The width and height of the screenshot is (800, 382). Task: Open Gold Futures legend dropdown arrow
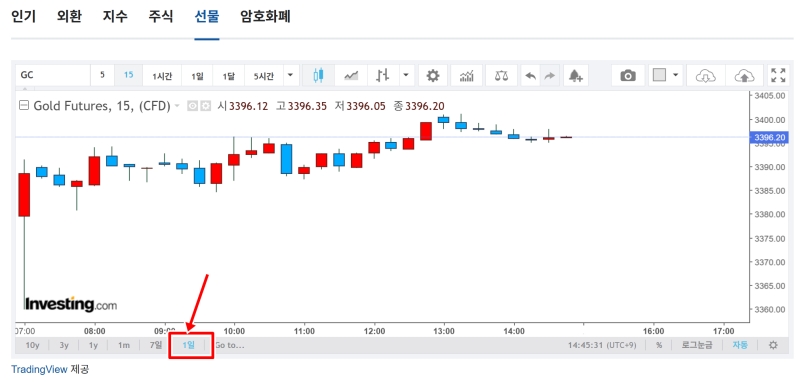click(x=177, y=106)
